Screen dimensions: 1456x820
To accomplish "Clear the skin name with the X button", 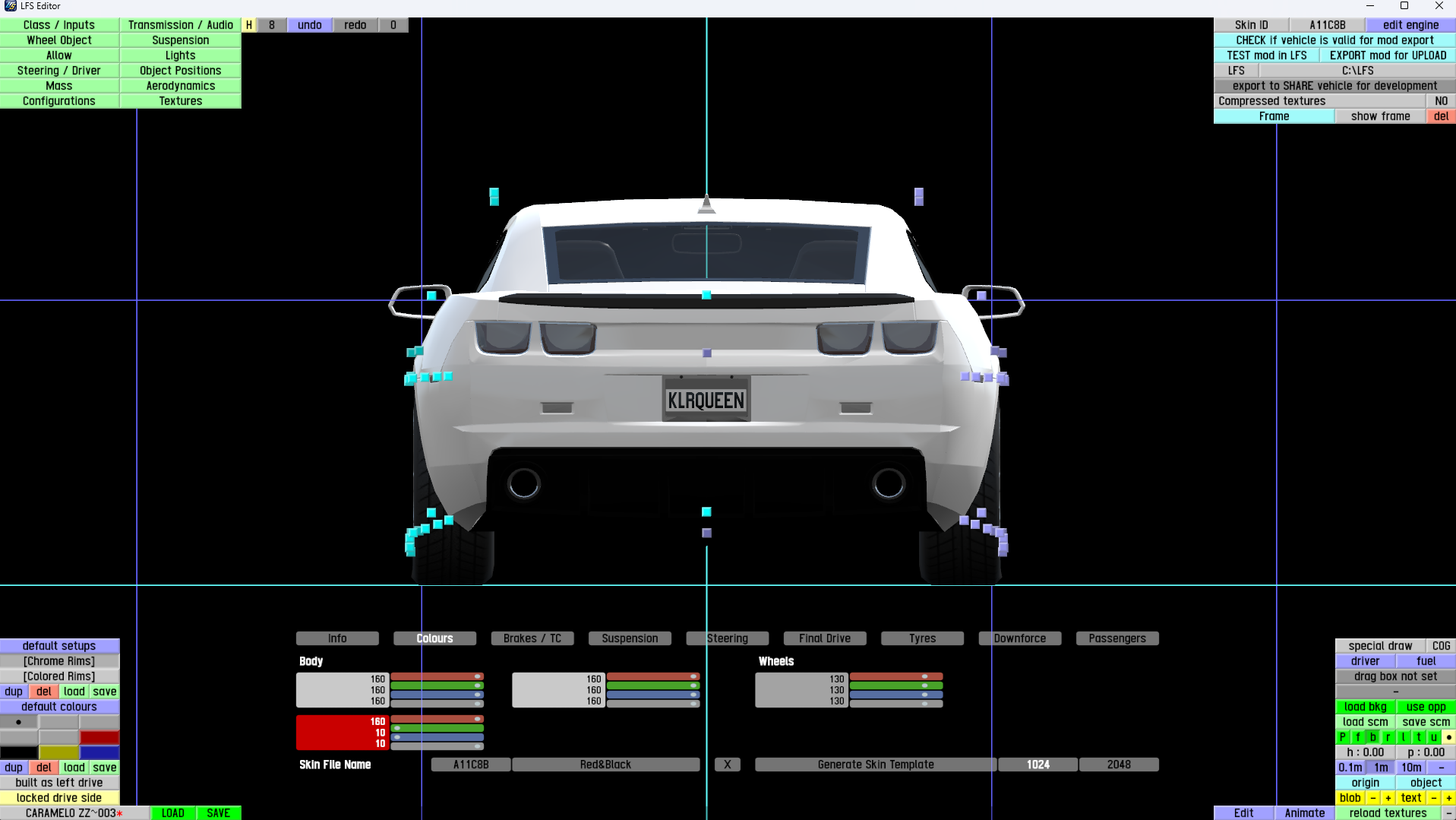I will click(x=727, y=765).
